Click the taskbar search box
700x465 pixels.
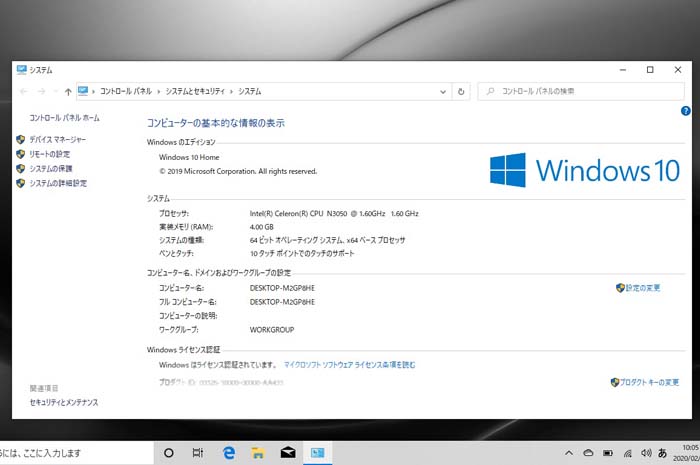[x=76, y=453]
